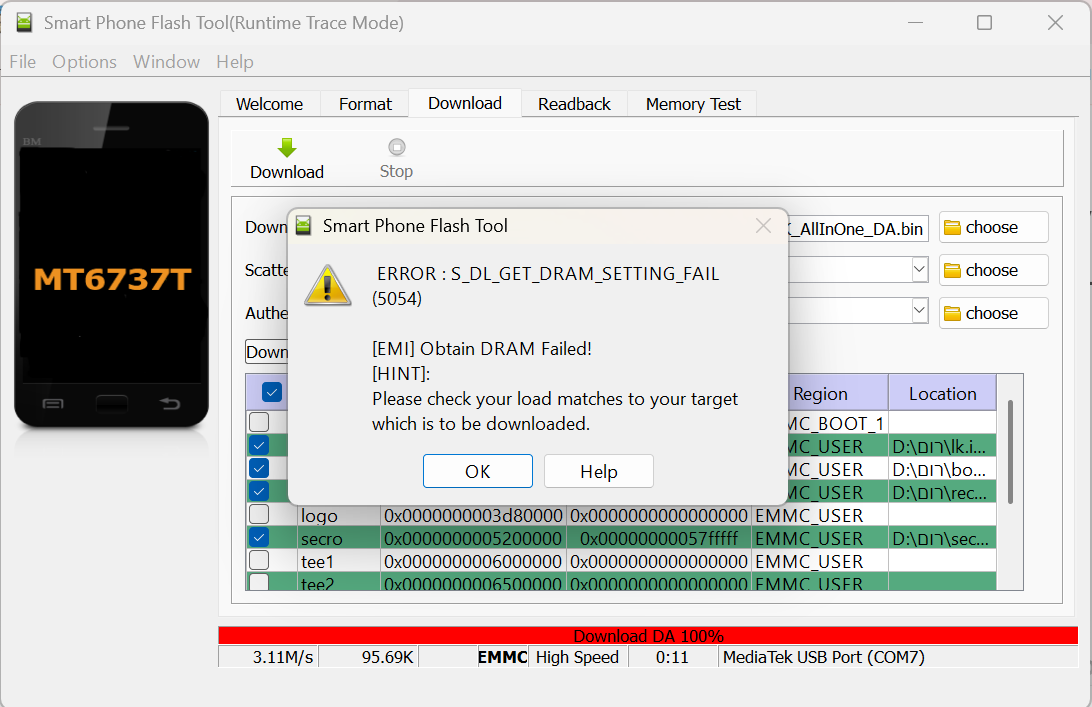Switch to the Memory Test tab
Image resolution: width=1092 pixels, height=707 pixels.
(692, 103)
